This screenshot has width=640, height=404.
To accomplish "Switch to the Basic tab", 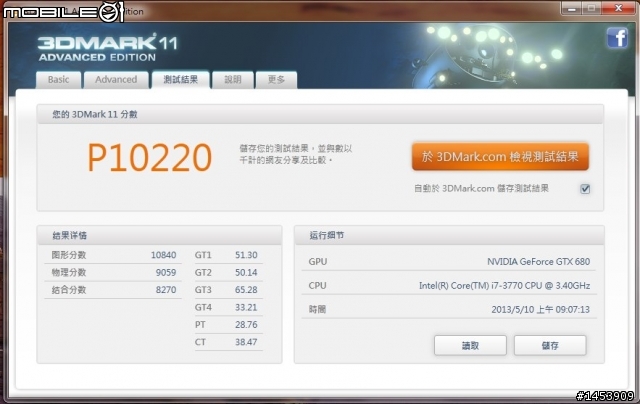I will (x=58, y=80).
